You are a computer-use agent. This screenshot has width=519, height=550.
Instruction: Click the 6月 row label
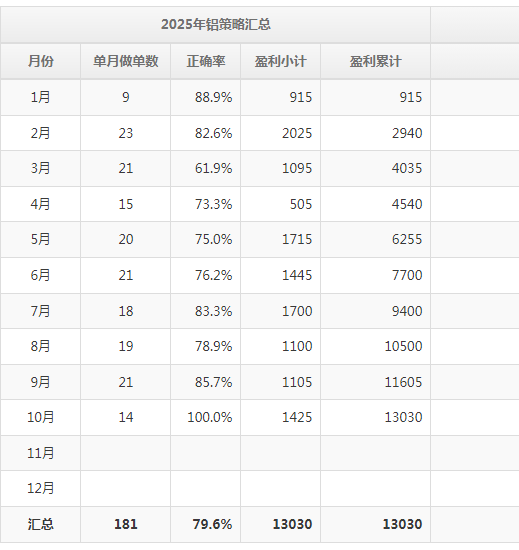[40, 275]
